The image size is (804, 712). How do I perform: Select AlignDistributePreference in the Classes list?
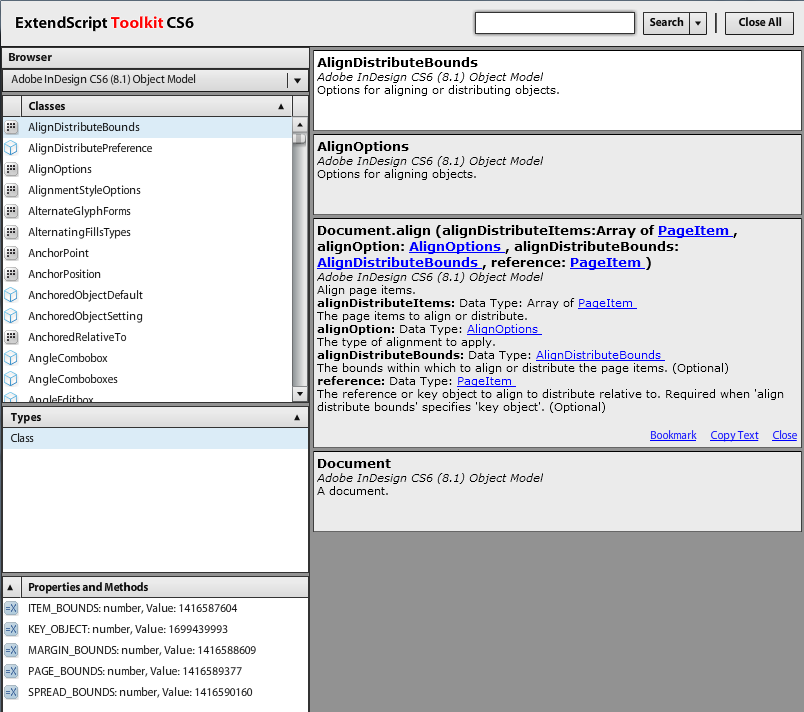pos(148,148)
